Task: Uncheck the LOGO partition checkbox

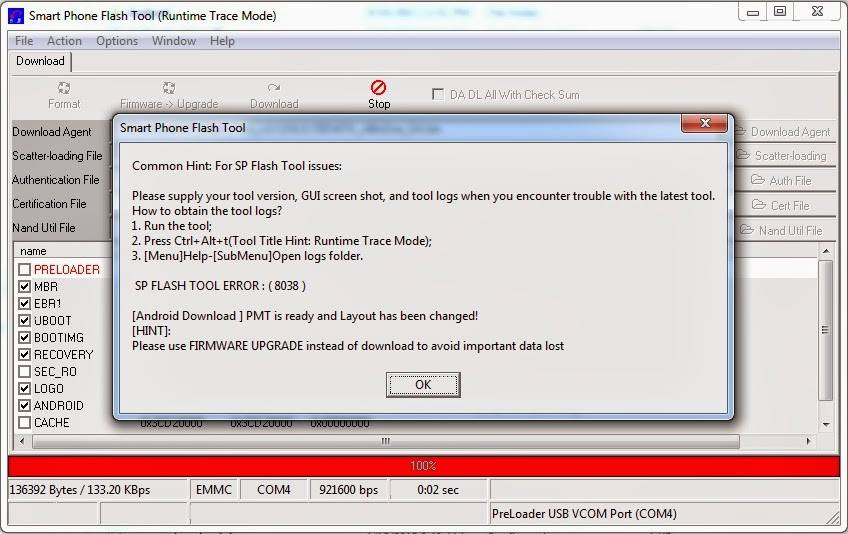Action: tap(24, 388)
